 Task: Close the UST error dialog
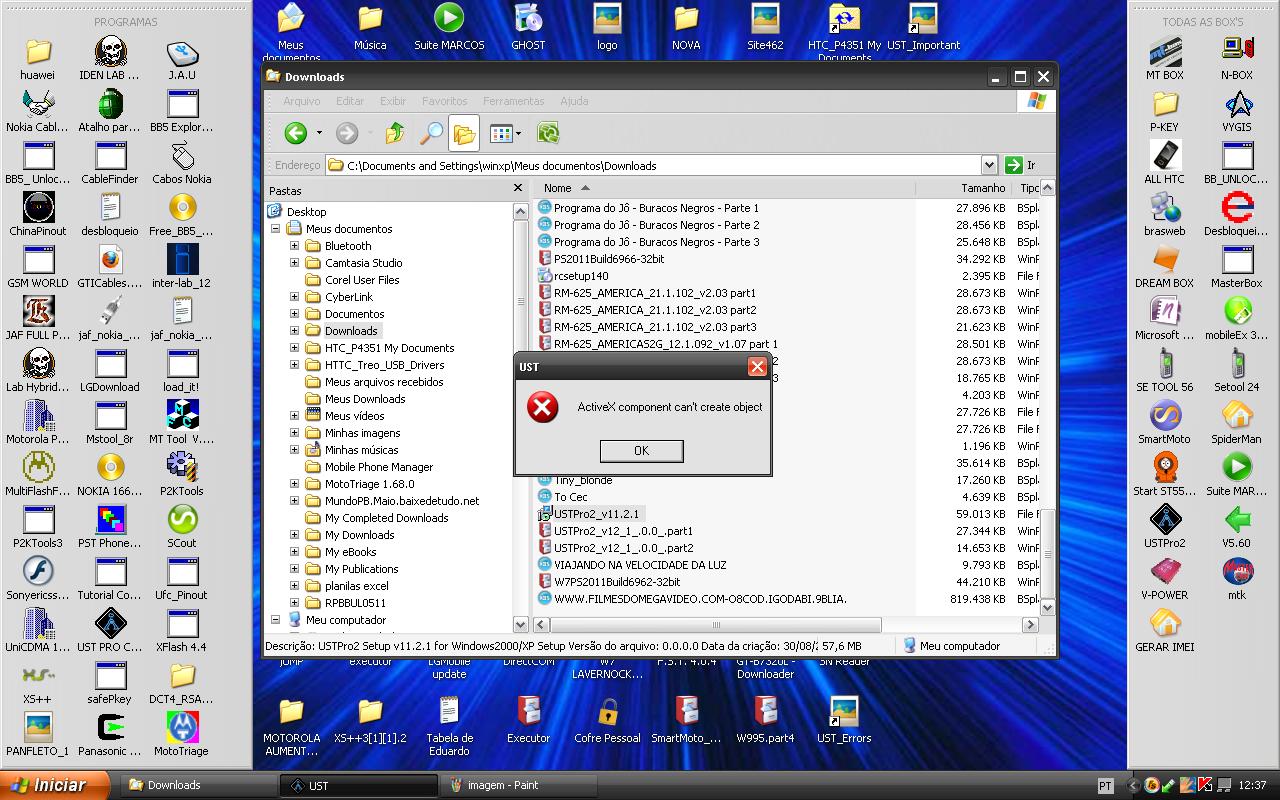tap(757, 367)
